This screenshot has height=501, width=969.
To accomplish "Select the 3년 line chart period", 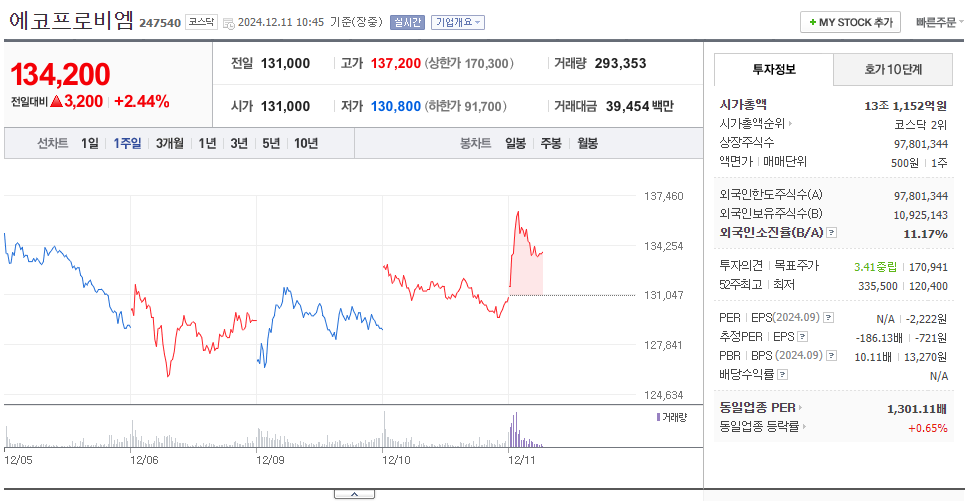I will [x=239, y=143].
